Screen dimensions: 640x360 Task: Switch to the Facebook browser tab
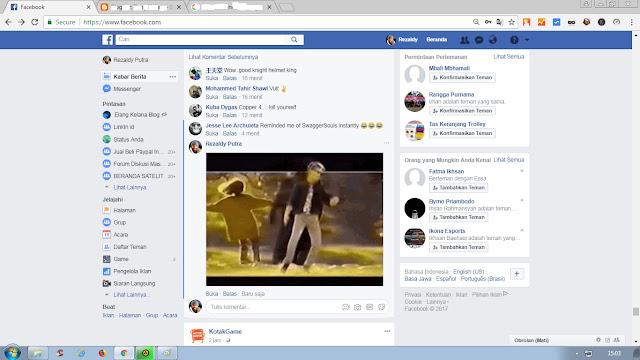(x=51, y=7)
